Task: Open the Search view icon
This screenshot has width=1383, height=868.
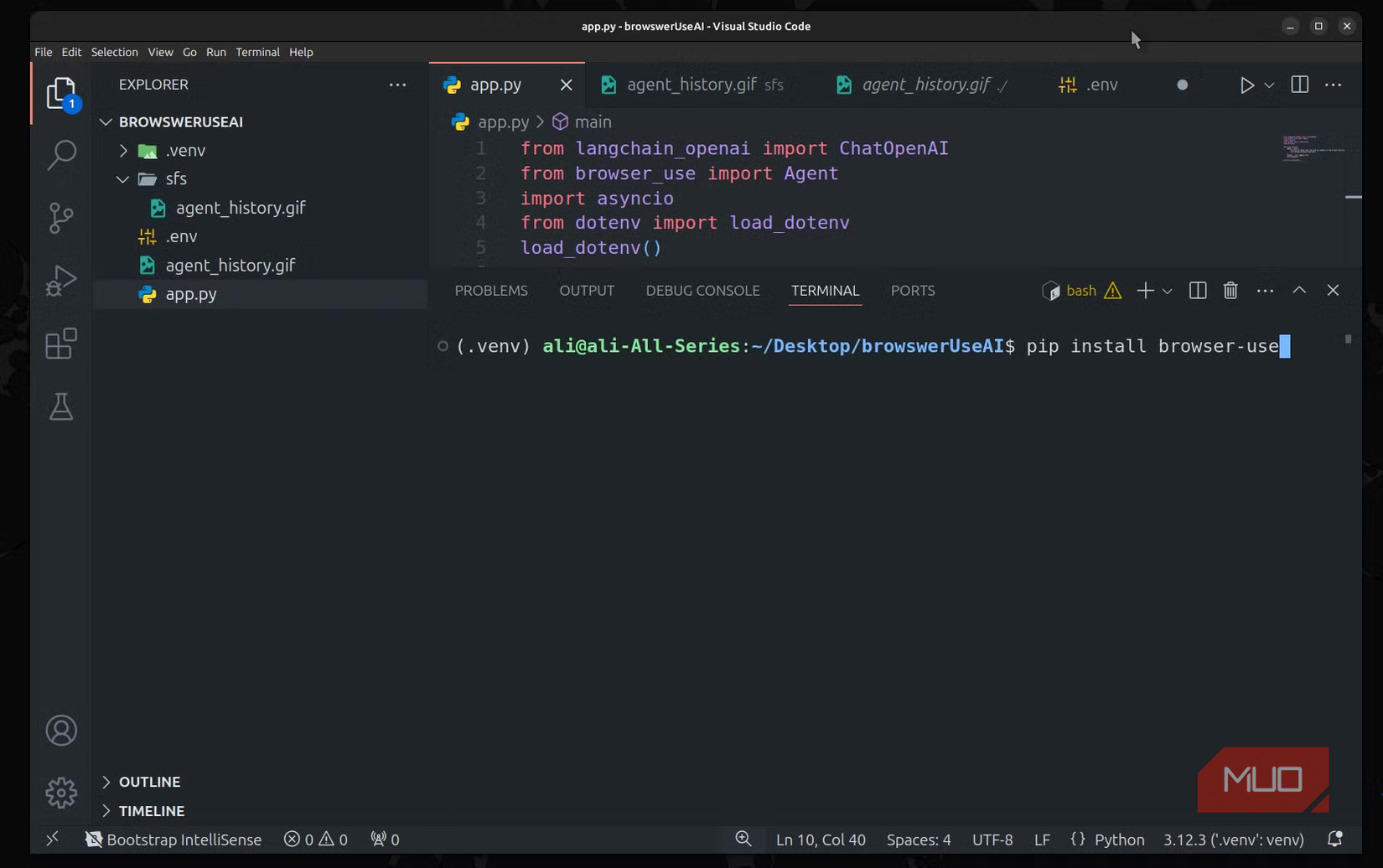Action: (61, 154)
